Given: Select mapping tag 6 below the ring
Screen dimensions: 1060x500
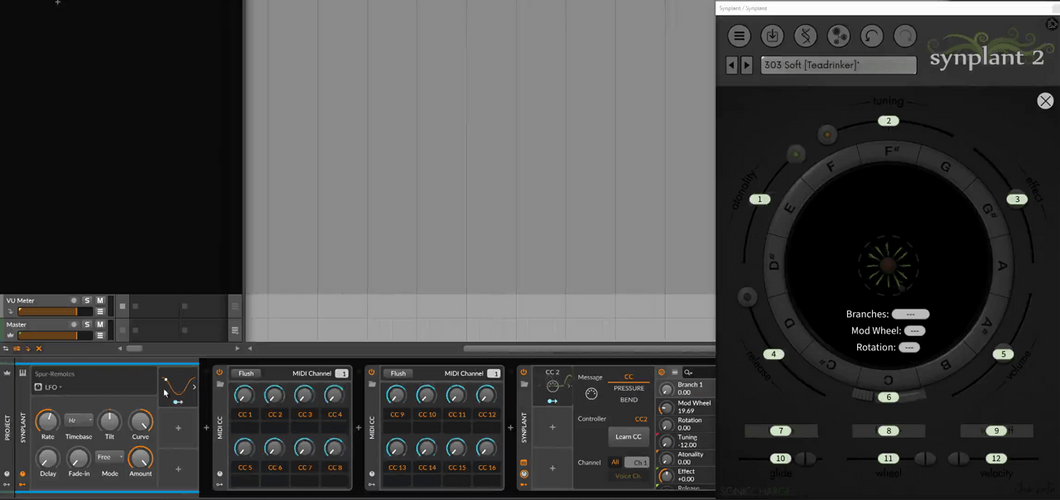Looking at the screenshot, I should click(x=888, y=397).
